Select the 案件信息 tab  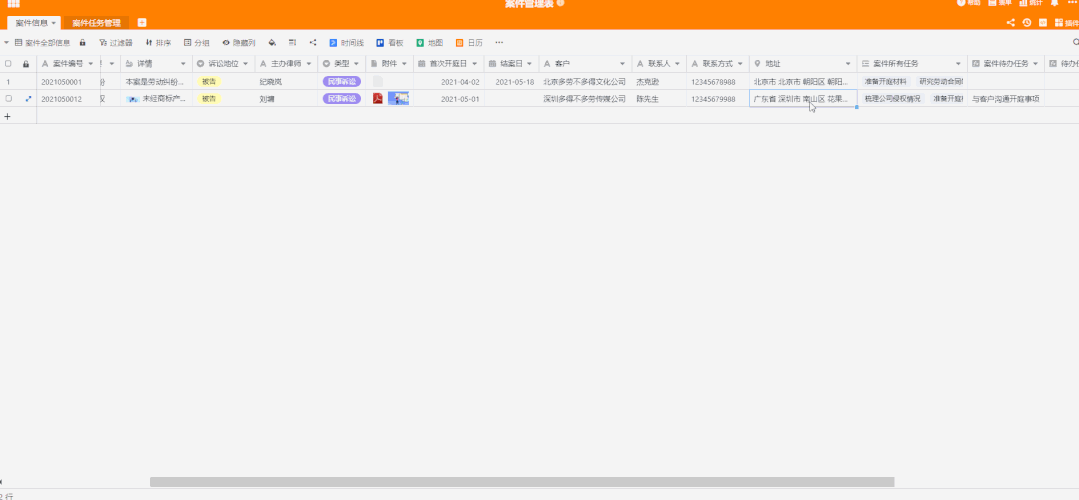point(31,23)
